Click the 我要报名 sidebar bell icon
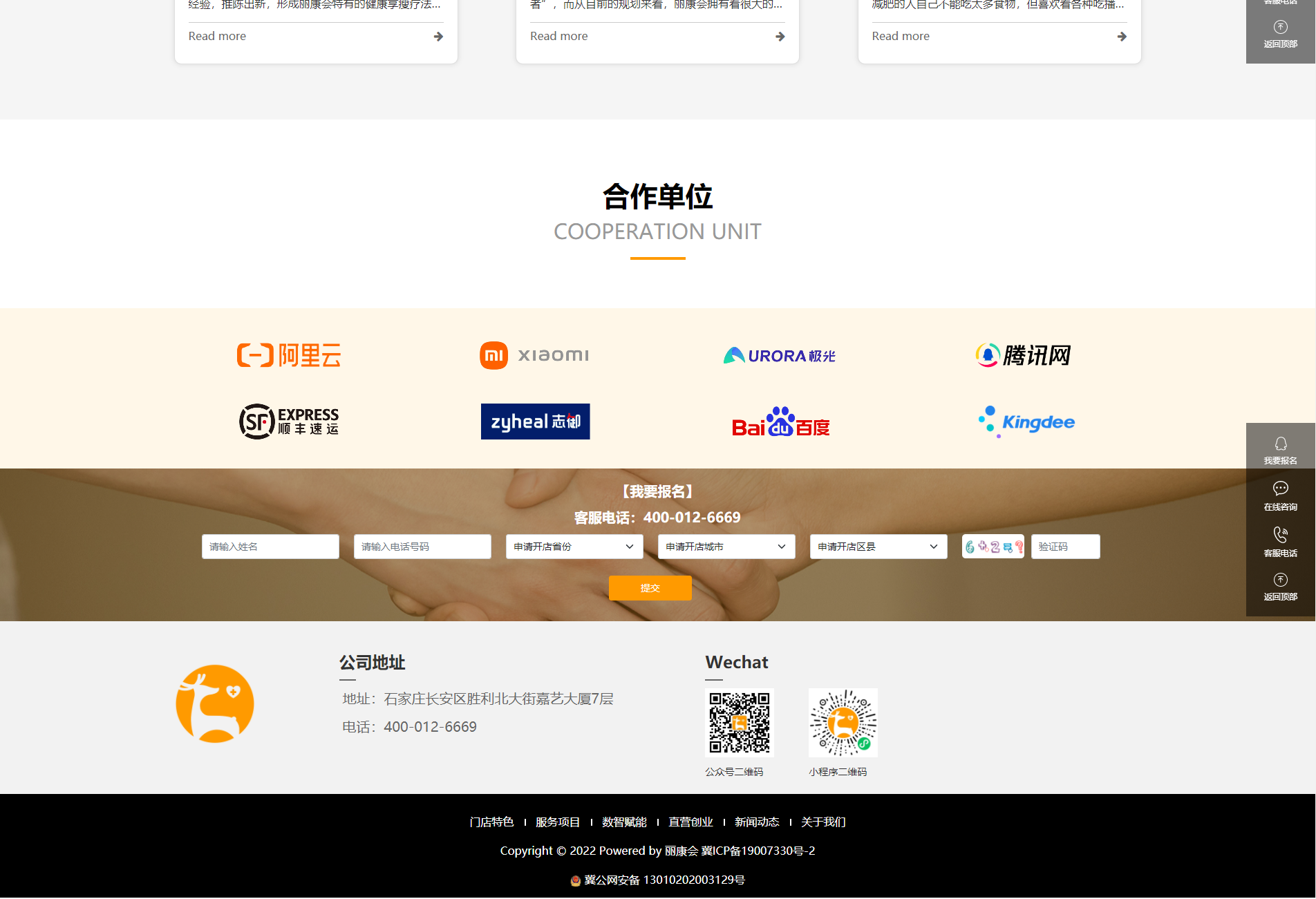 [x=1280, y=444]
